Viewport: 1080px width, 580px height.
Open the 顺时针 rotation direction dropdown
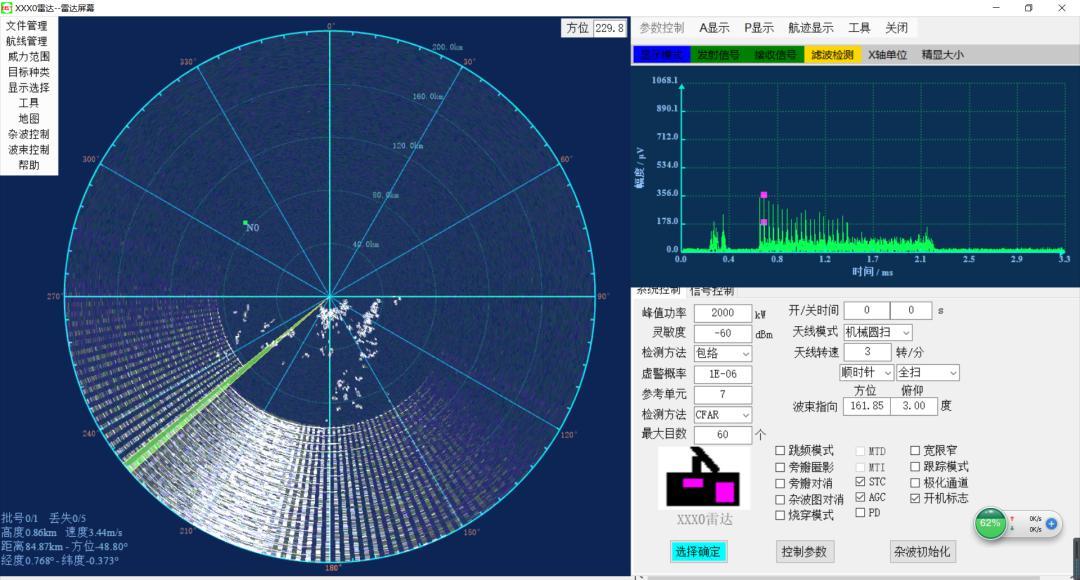coord(866,372)
